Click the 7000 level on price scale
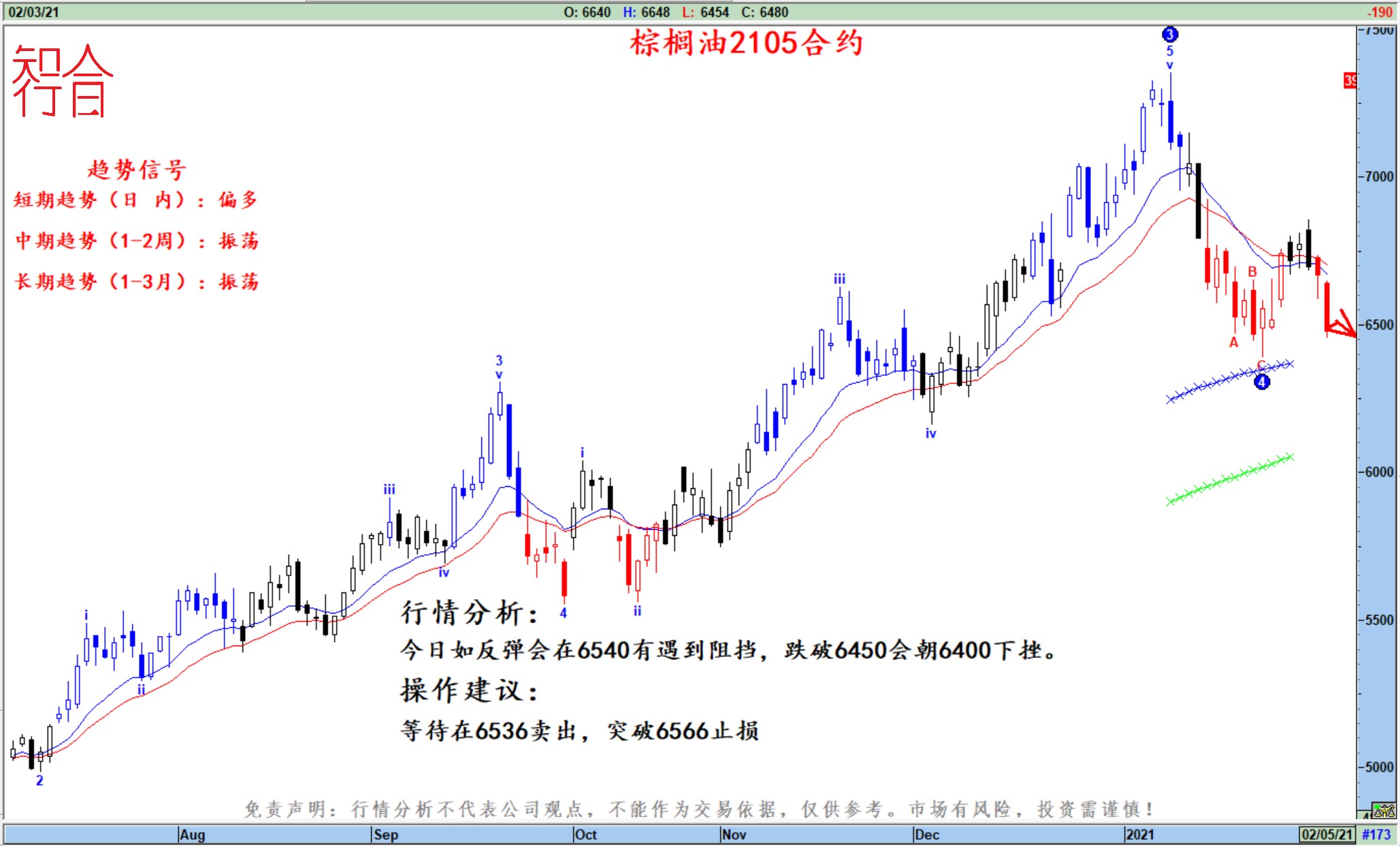Image resolution: width=1400 pixels, height=847 pixels. click(1378, 176)
